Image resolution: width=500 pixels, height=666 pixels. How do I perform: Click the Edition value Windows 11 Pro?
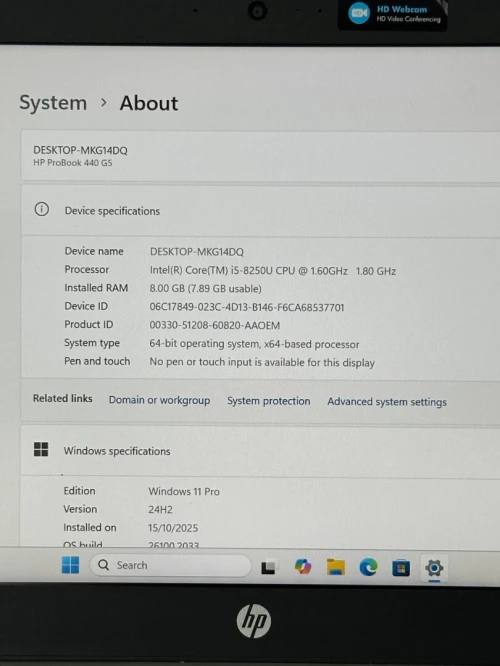pyautogui.click(x=184, y=491)
